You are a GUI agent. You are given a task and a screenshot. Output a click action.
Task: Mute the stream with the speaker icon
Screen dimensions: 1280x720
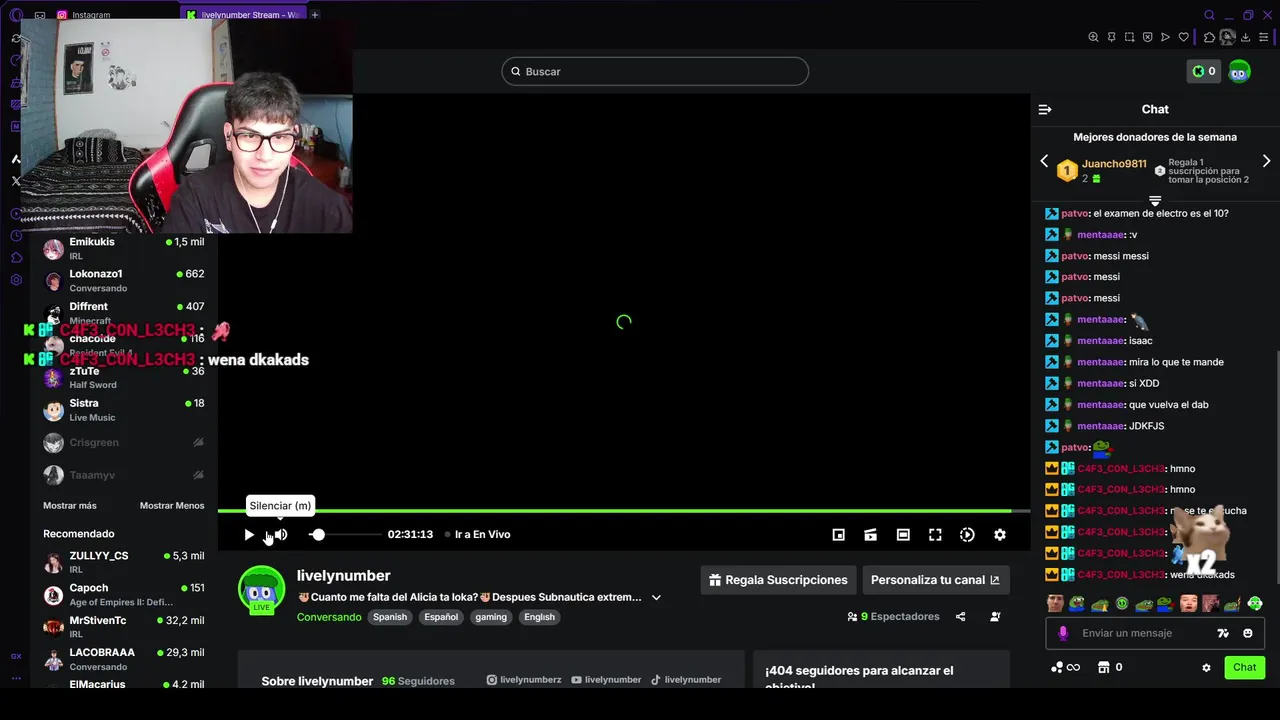[x=281, y=535]
